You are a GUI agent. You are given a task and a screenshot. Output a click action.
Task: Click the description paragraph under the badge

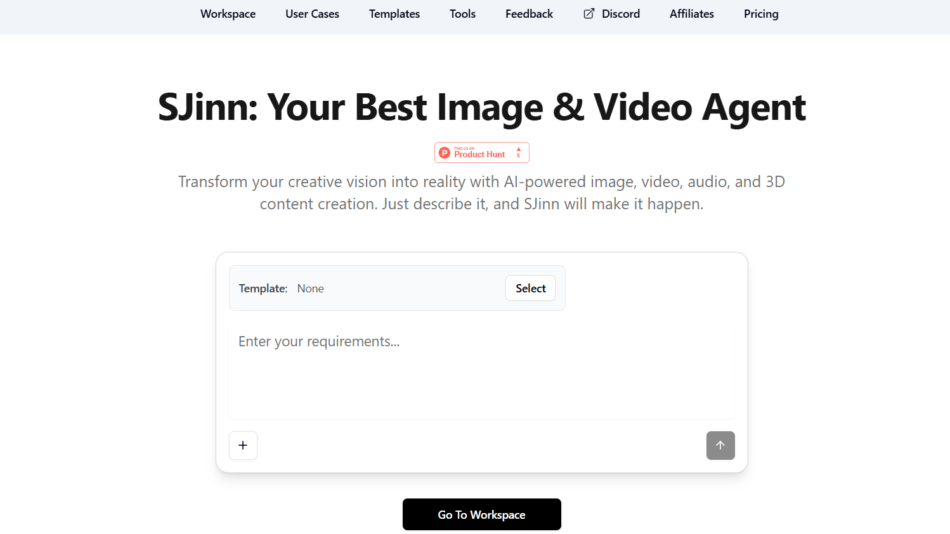click(481, 193)
